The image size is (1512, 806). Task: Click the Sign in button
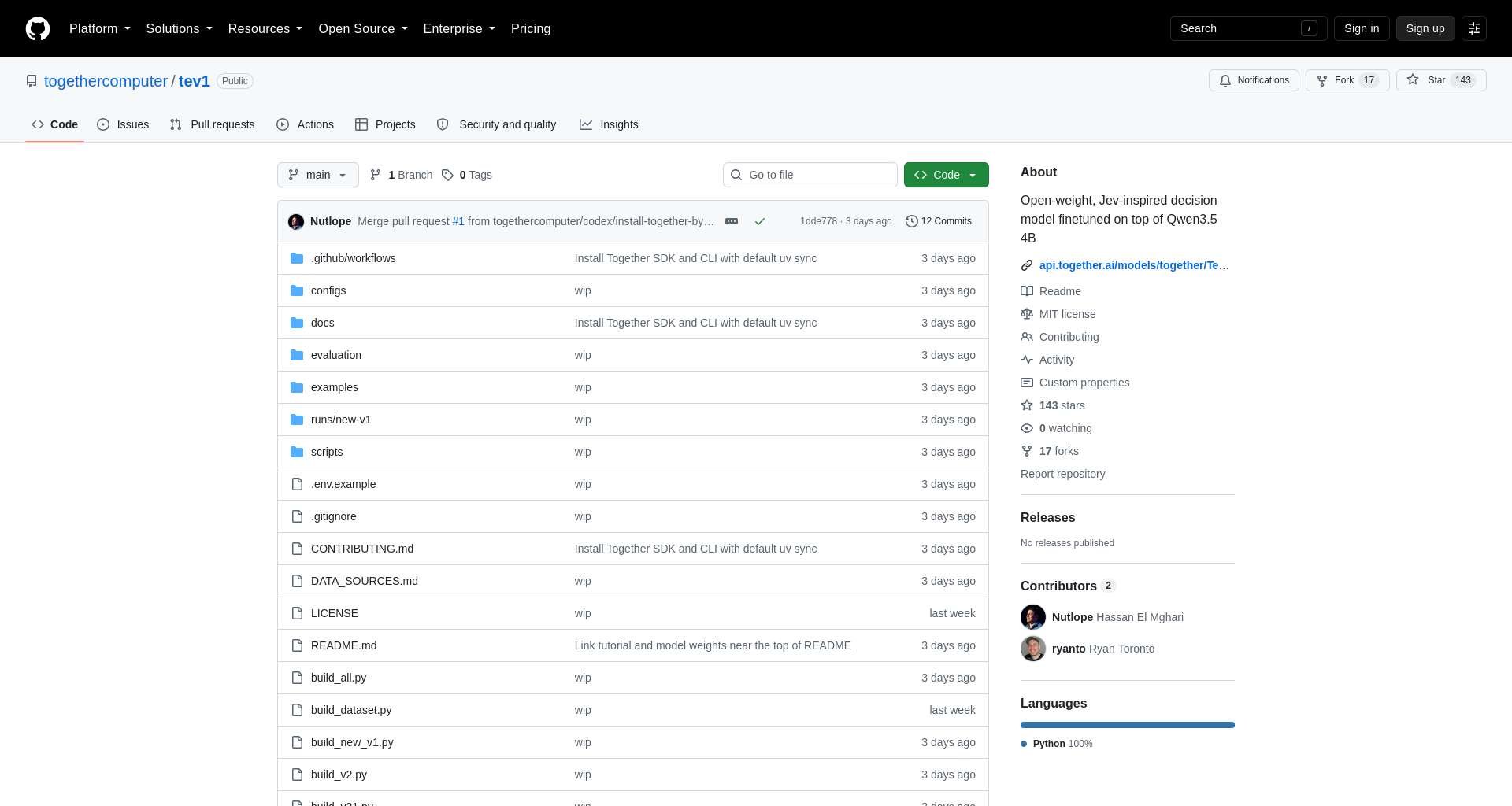click(1362, 28)
